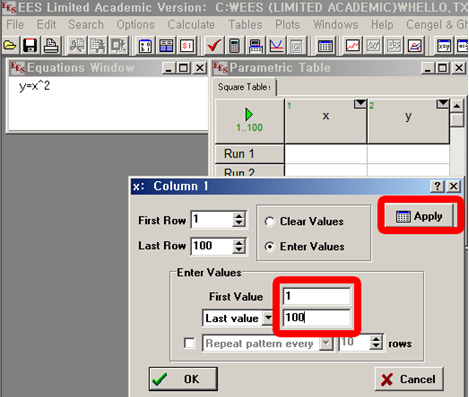
Task: Click the red checkmark Check Equations icon
Action: tap(214, 45)
